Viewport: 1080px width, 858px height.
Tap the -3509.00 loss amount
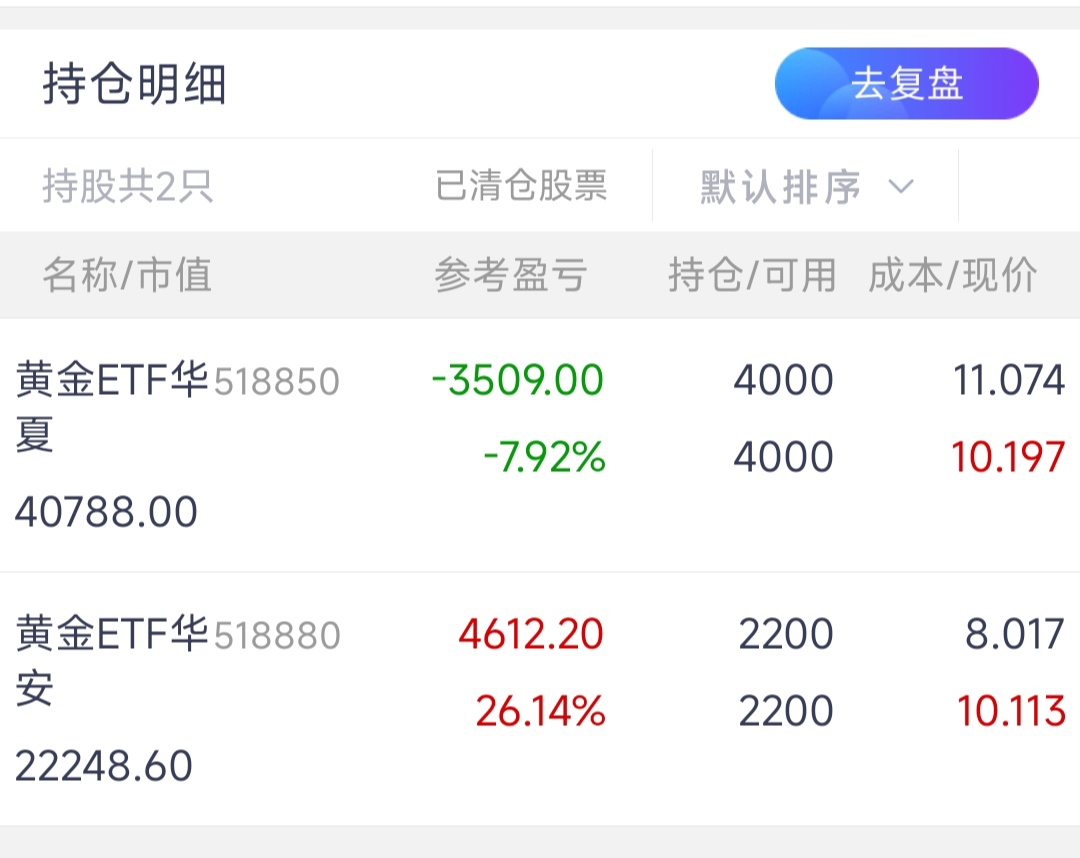(518, 380)
